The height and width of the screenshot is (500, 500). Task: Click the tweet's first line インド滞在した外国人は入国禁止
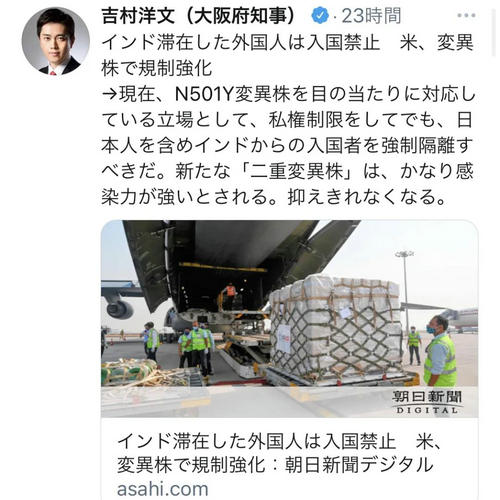point(241,44)
